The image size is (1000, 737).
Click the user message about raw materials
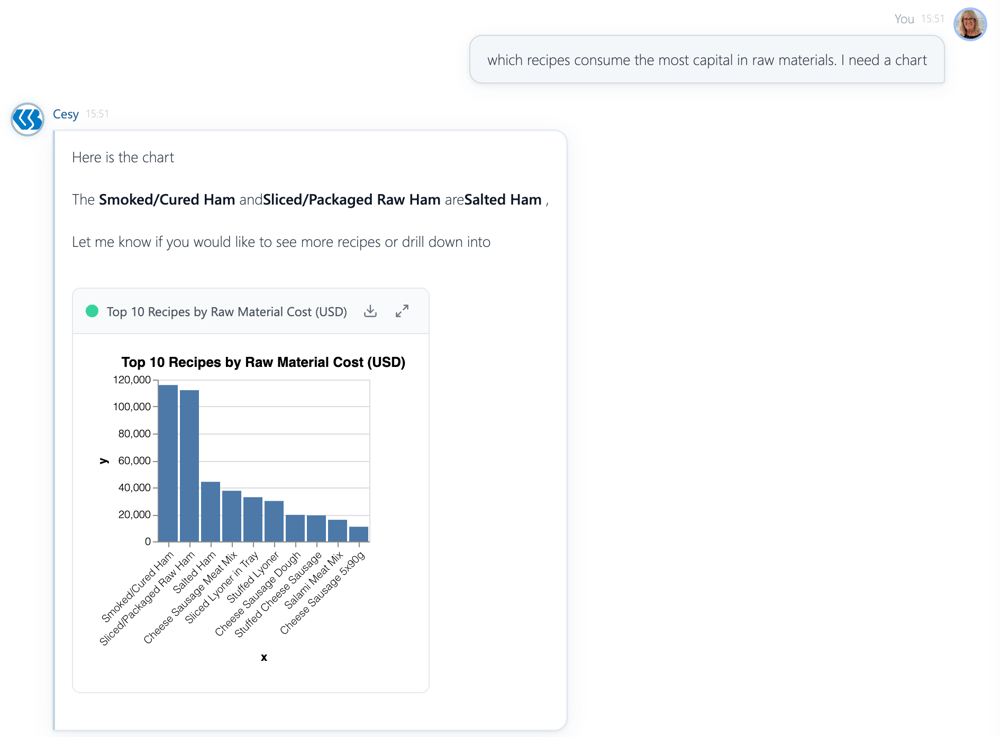coord(707,60)
